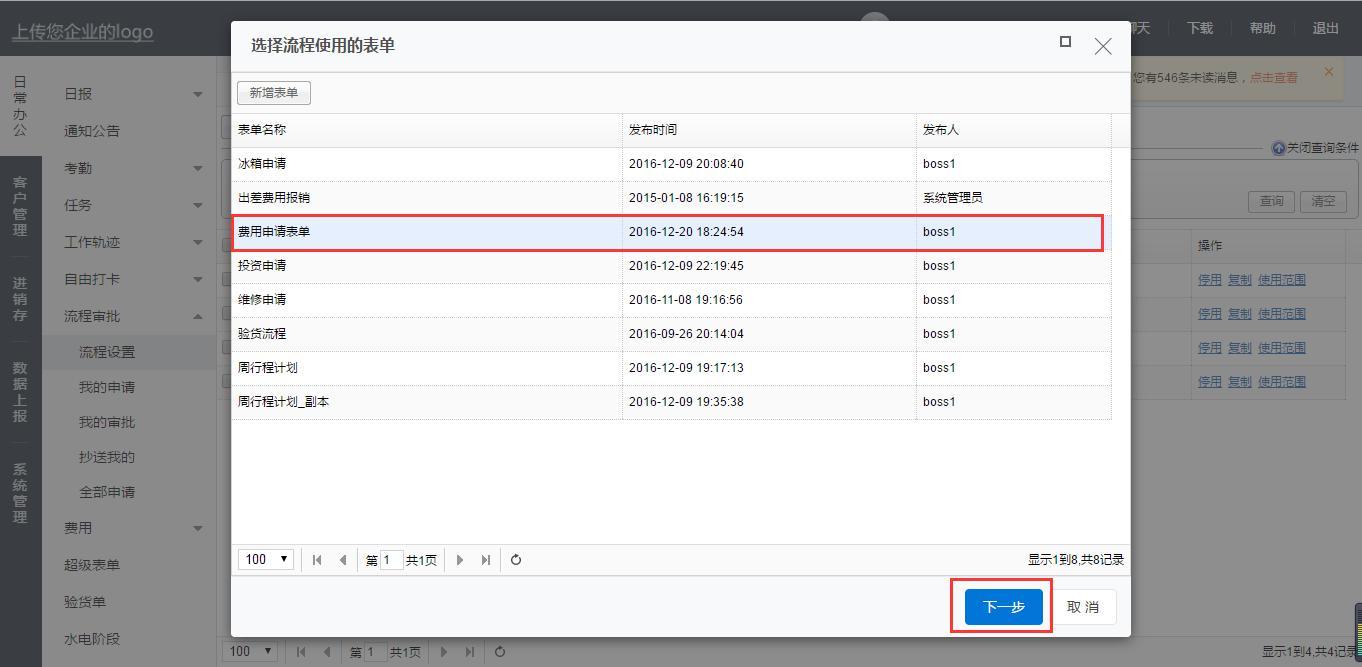The width and height of the screenshot is (1362, 667).
Task: Refresh the form list in dialog
Action: (516, 560)
